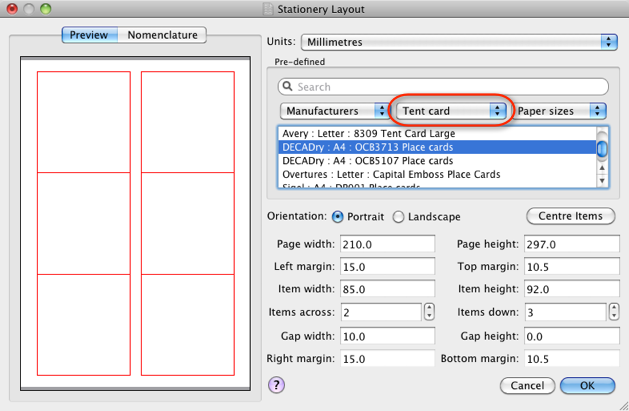Screen dimensions: 629x411
Task: Click the Cancel button
Action: (527, 385)
